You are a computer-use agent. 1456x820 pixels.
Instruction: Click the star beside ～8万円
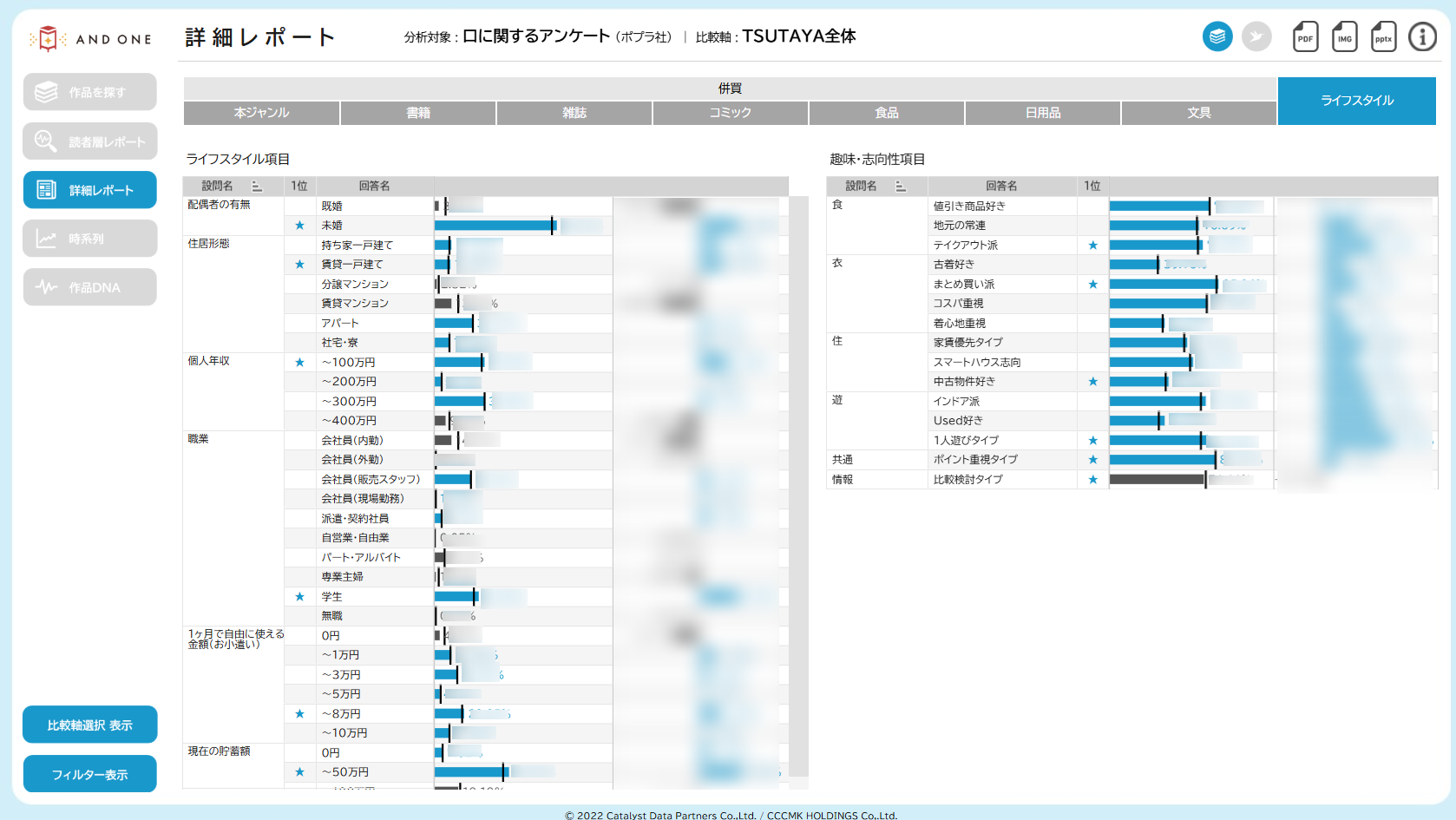point(300,714)
